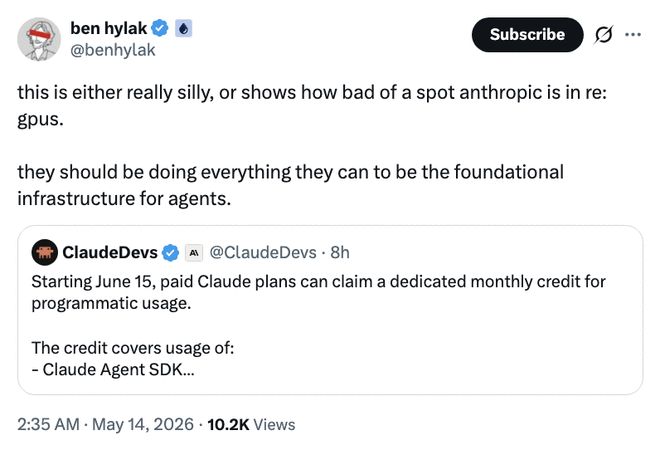Click the 8h timestamp of quoted tweet
Image resolution: width=660 pixels, height=450 pixels.
tap(340, 253)
